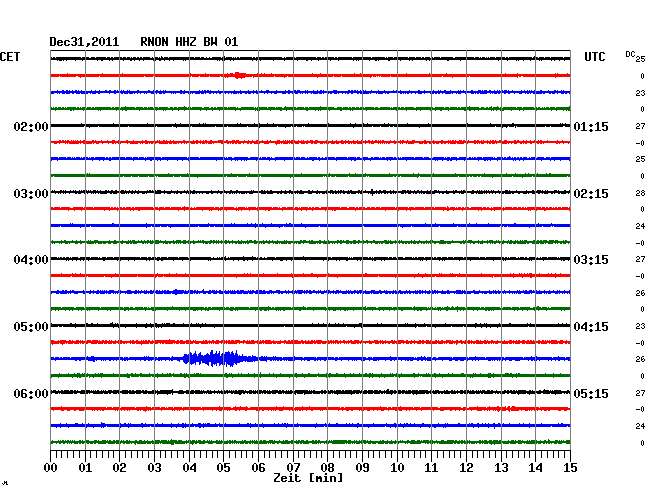Pick minute 03 on the time axis

click(154, 468)
